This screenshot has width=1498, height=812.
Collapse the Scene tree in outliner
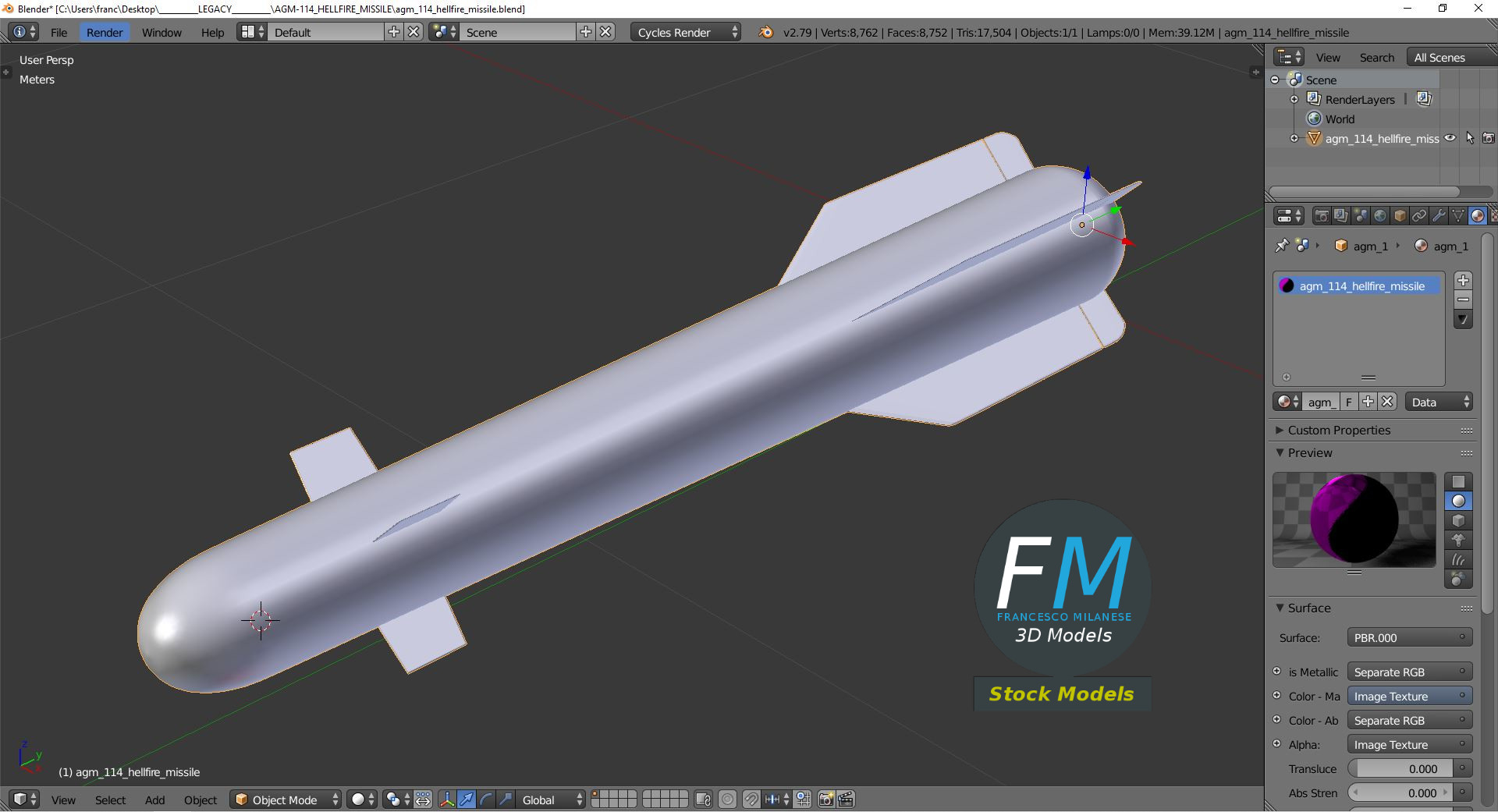pyautogui.click(x=1275, y=80)
